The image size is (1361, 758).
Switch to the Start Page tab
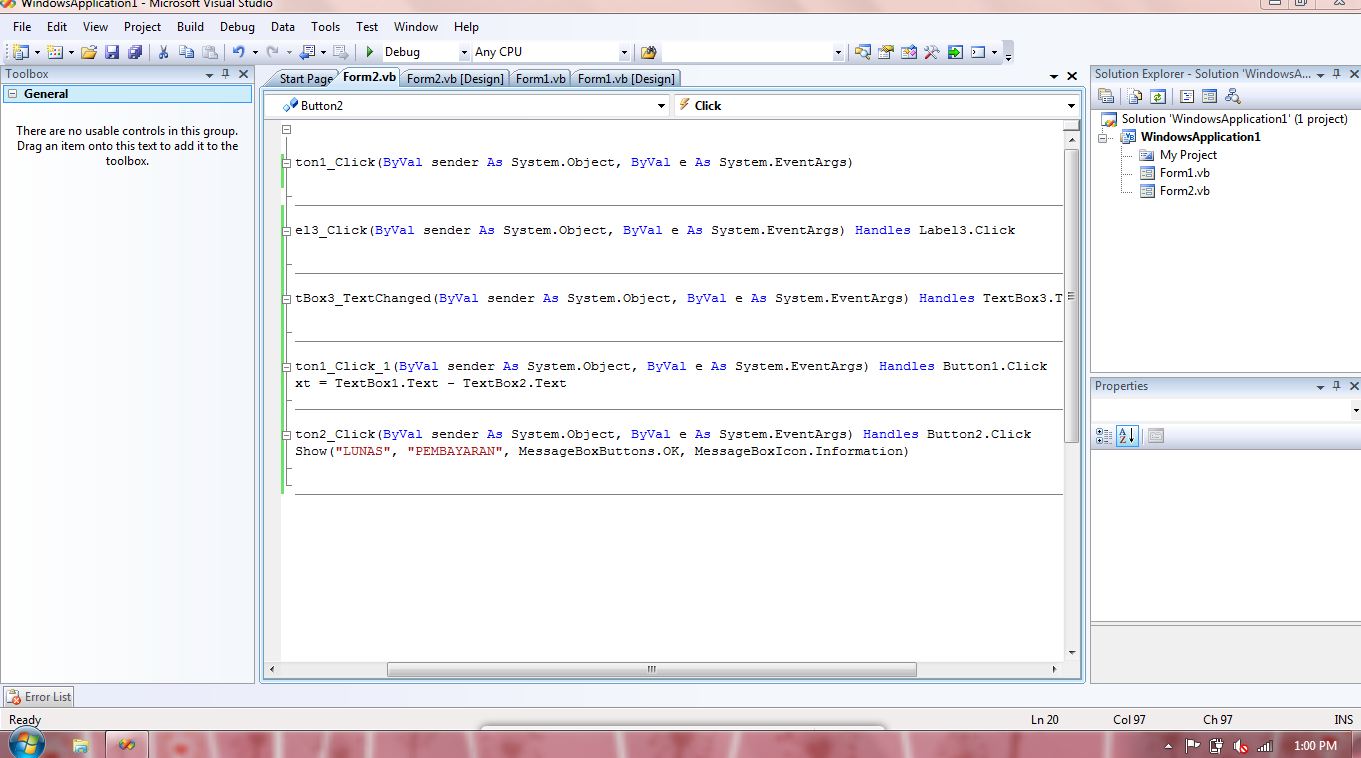pos(306,79)
